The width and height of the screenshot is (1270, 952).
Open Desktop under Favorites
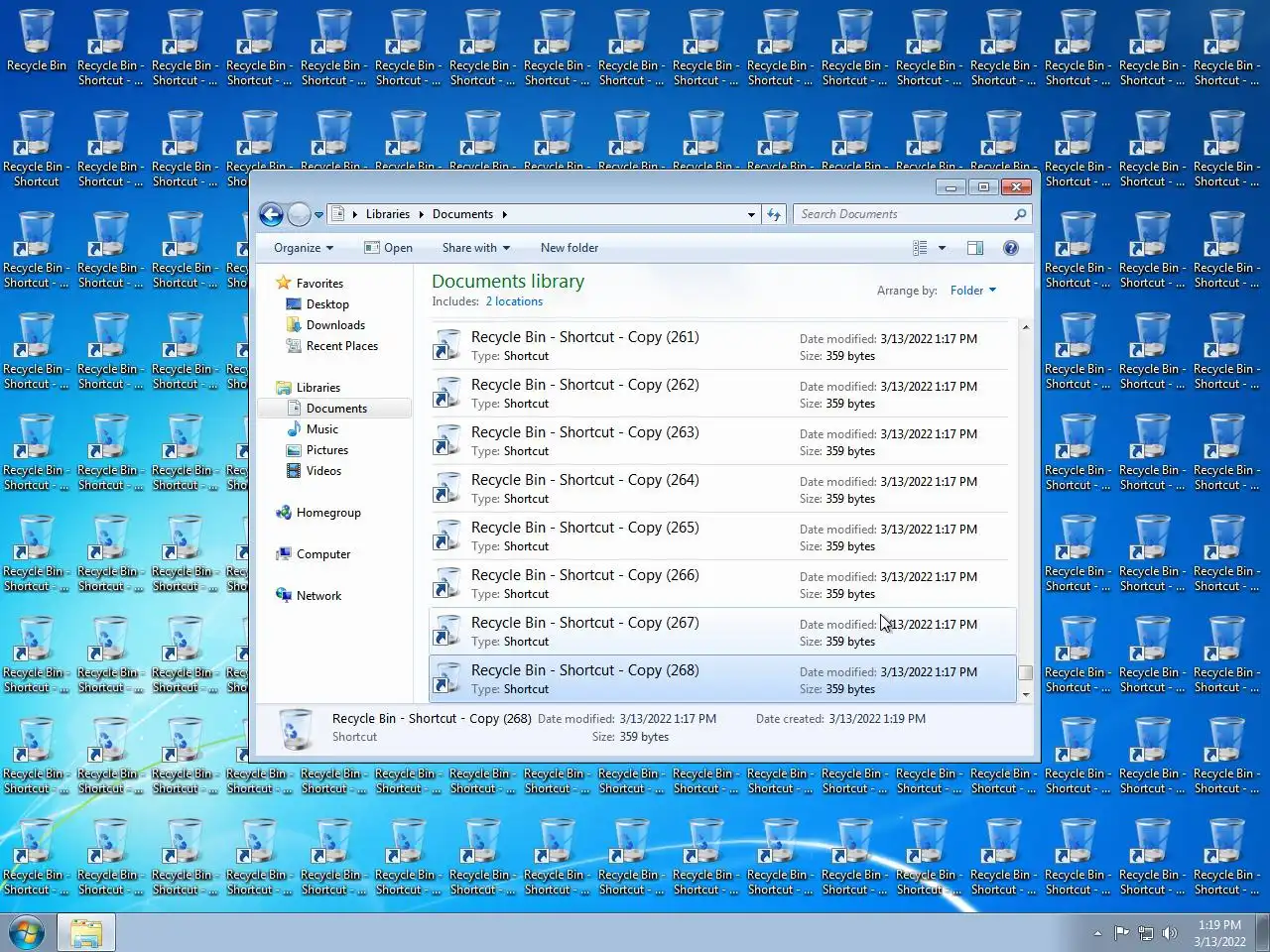point(327,304)
